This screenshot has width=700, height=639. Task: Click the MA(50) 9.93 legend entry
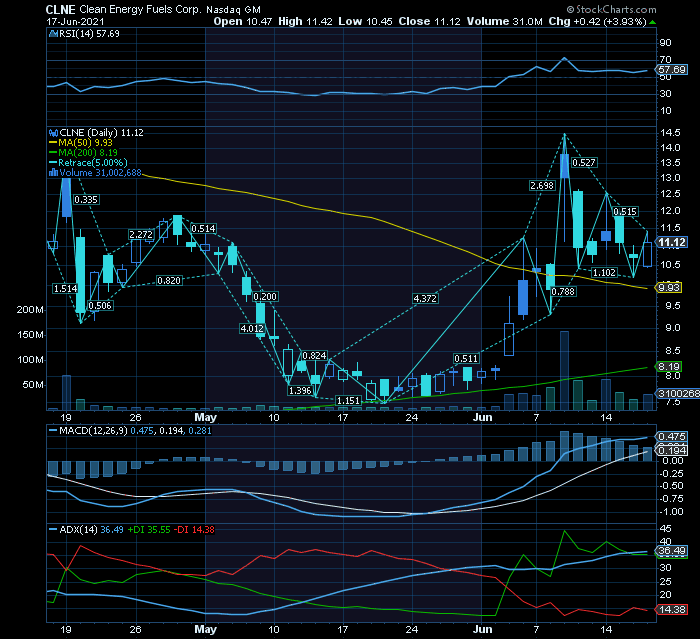[x=81, y=142]
